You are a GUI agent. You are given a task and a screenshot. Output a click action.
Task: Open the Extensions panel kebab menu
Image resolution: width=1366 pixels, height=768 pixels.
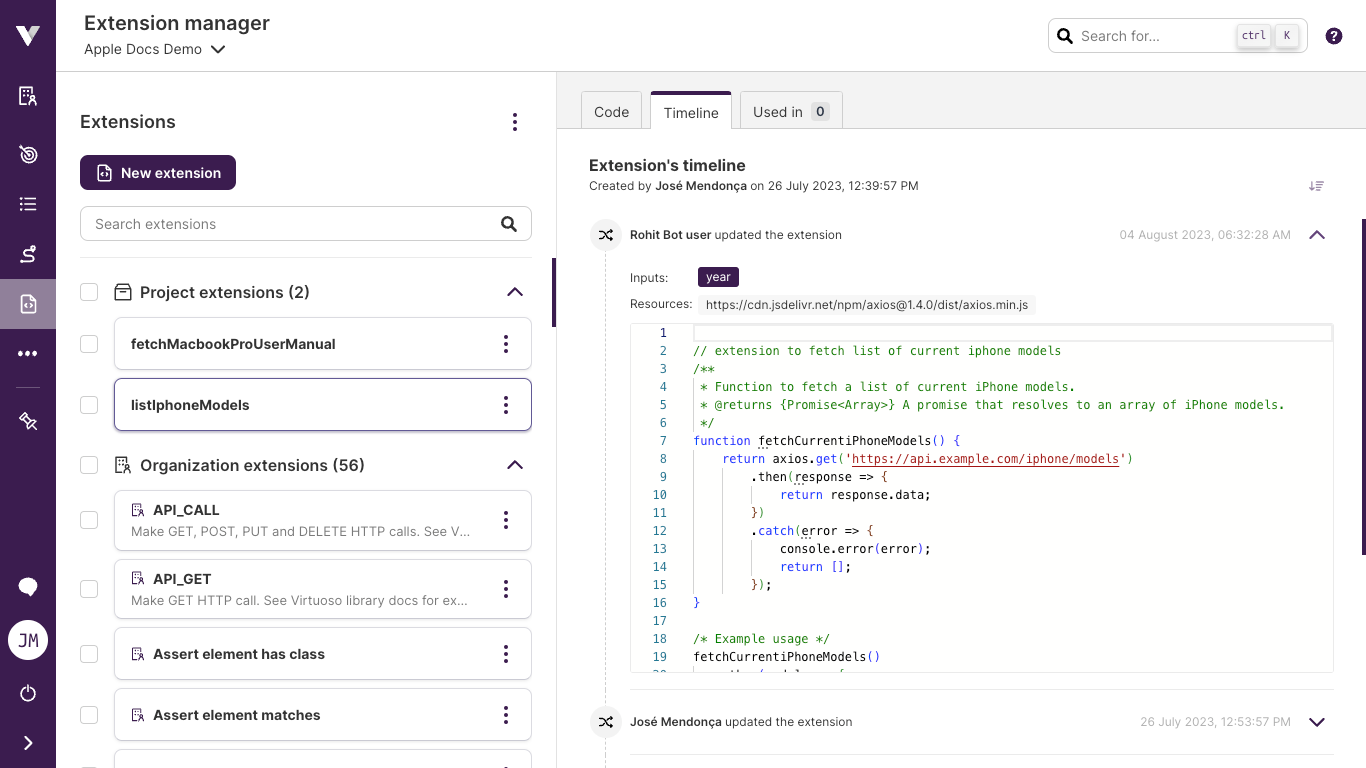pyautogui.click(x=515, y=122)
